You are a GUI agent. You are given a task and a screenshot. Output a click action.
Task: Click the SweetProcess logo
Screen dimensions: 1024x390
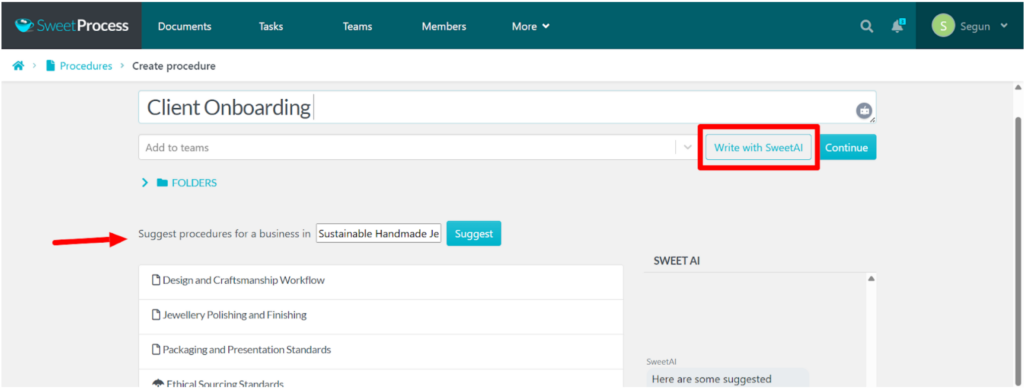tap(72, 25)
